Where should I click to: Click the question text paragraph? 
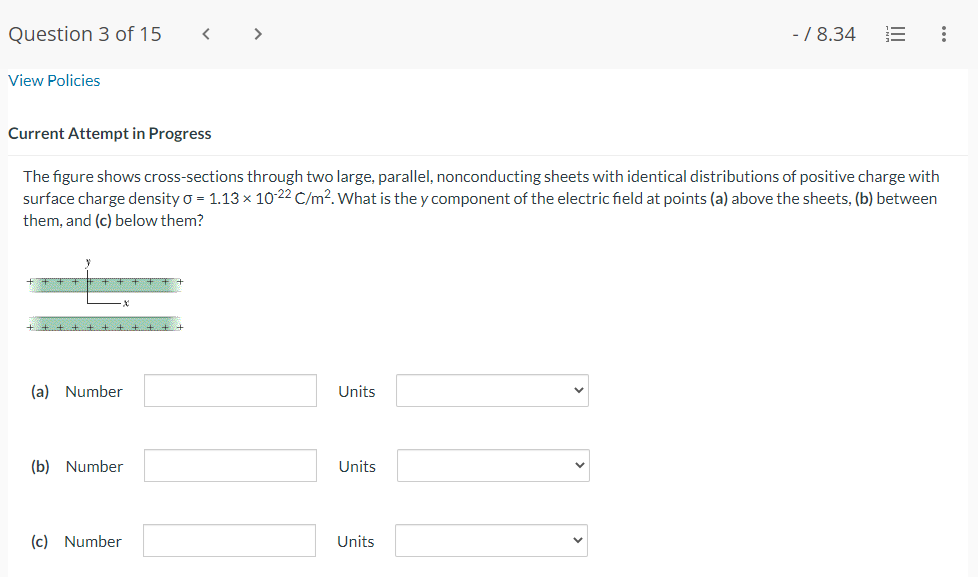point(480,198)
